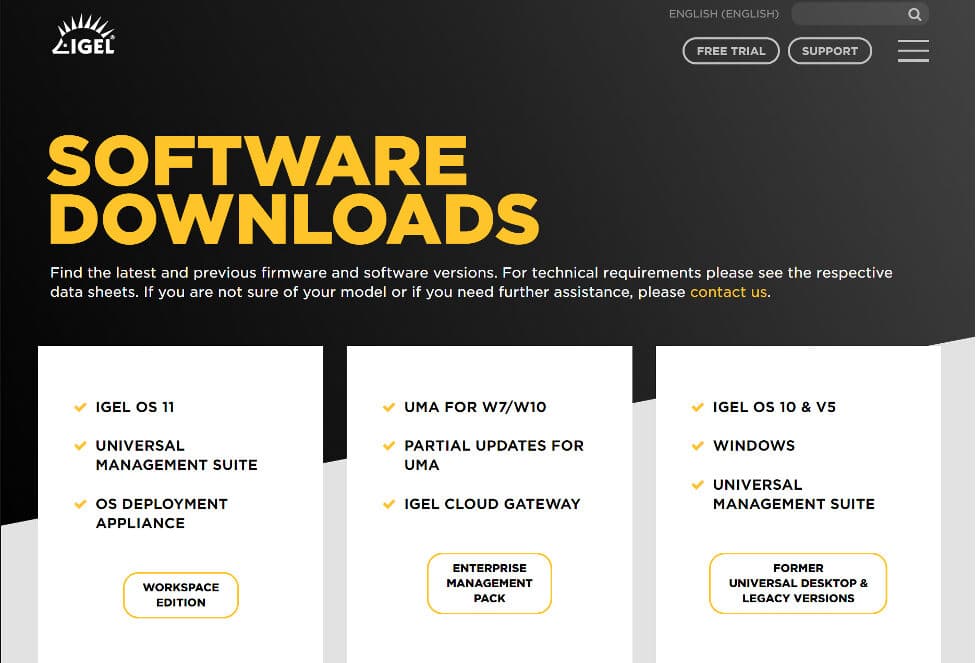977x663 pixels.
Task: Follow the contact us link
Action: tap(728, 292)
